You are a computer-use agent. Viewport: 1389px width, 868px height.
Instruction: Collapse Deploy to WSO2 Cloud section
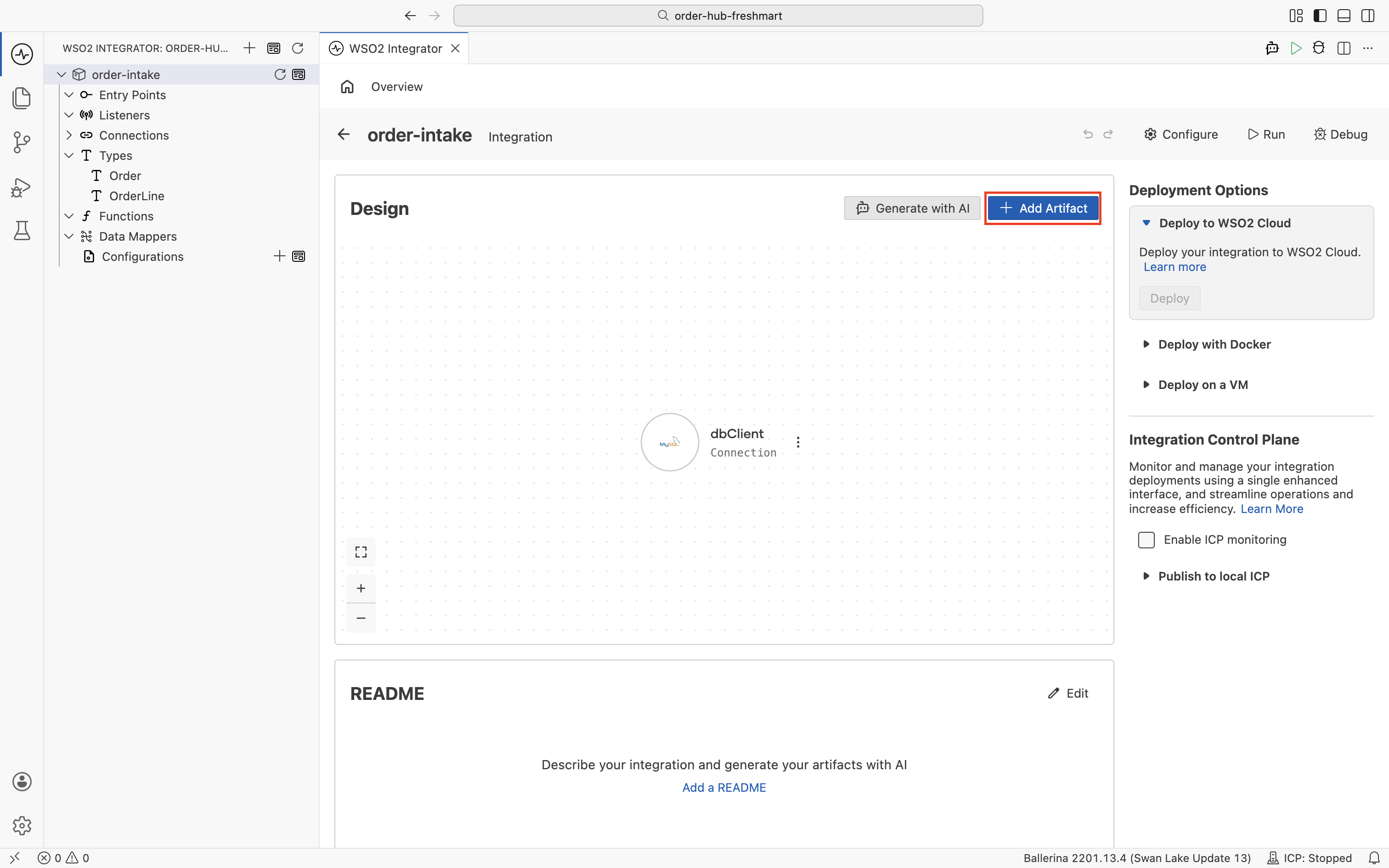(1146, 223)
